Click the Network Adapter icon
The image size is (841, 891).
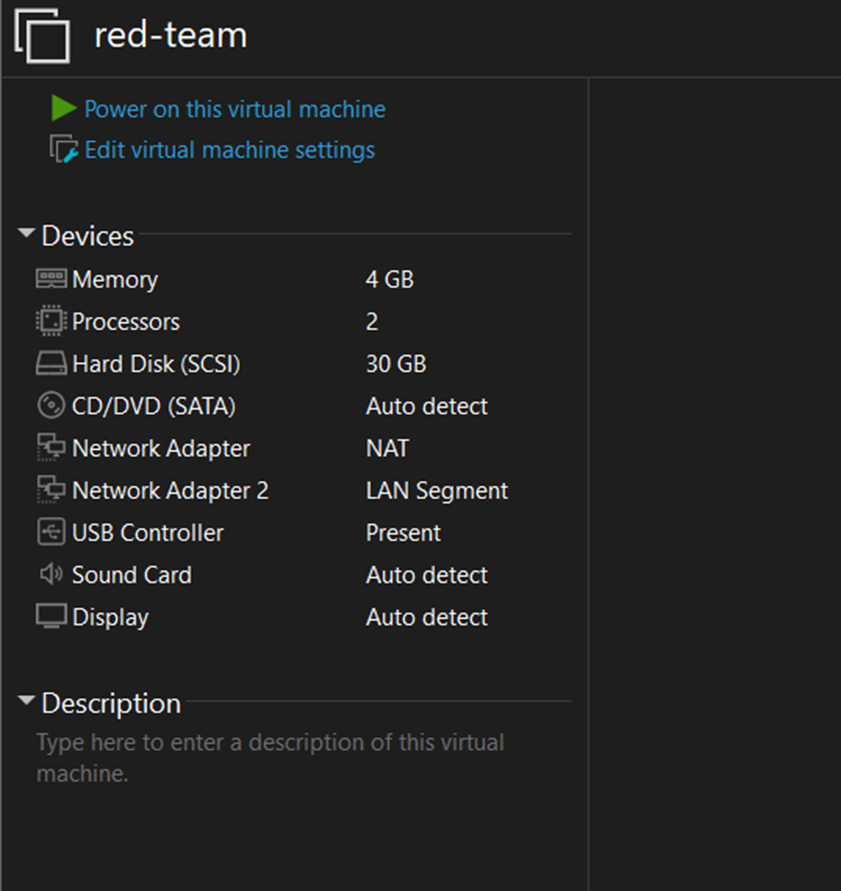[x=51, y=448]
